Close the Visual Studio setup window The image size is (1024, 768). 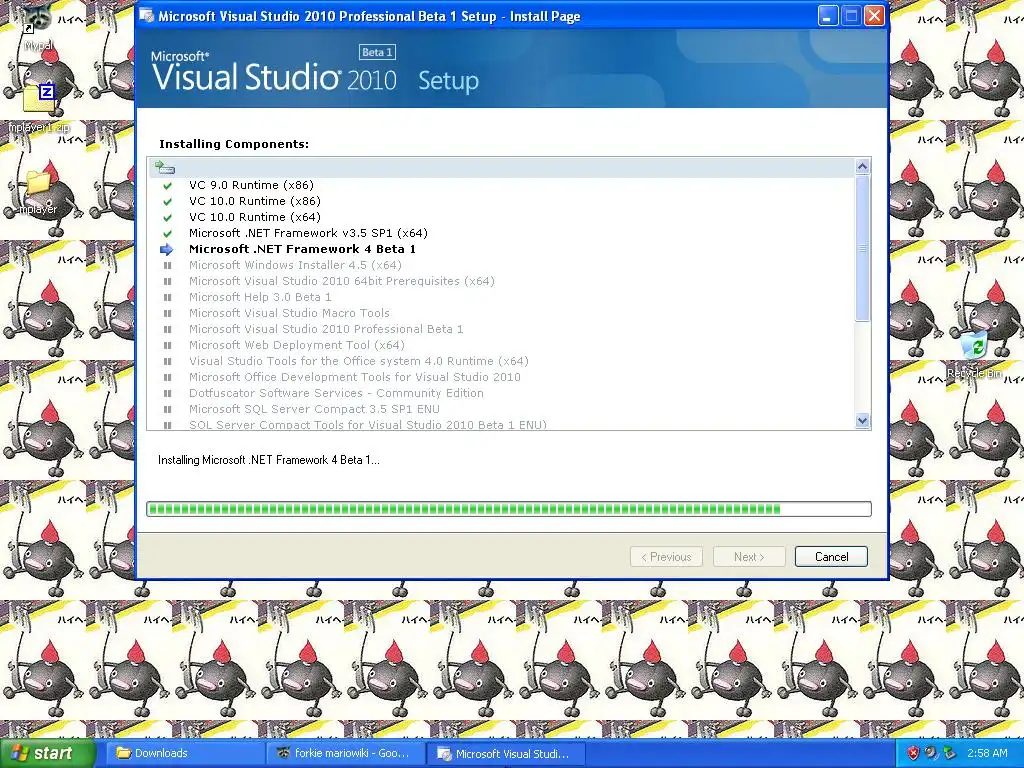[874, 16]
